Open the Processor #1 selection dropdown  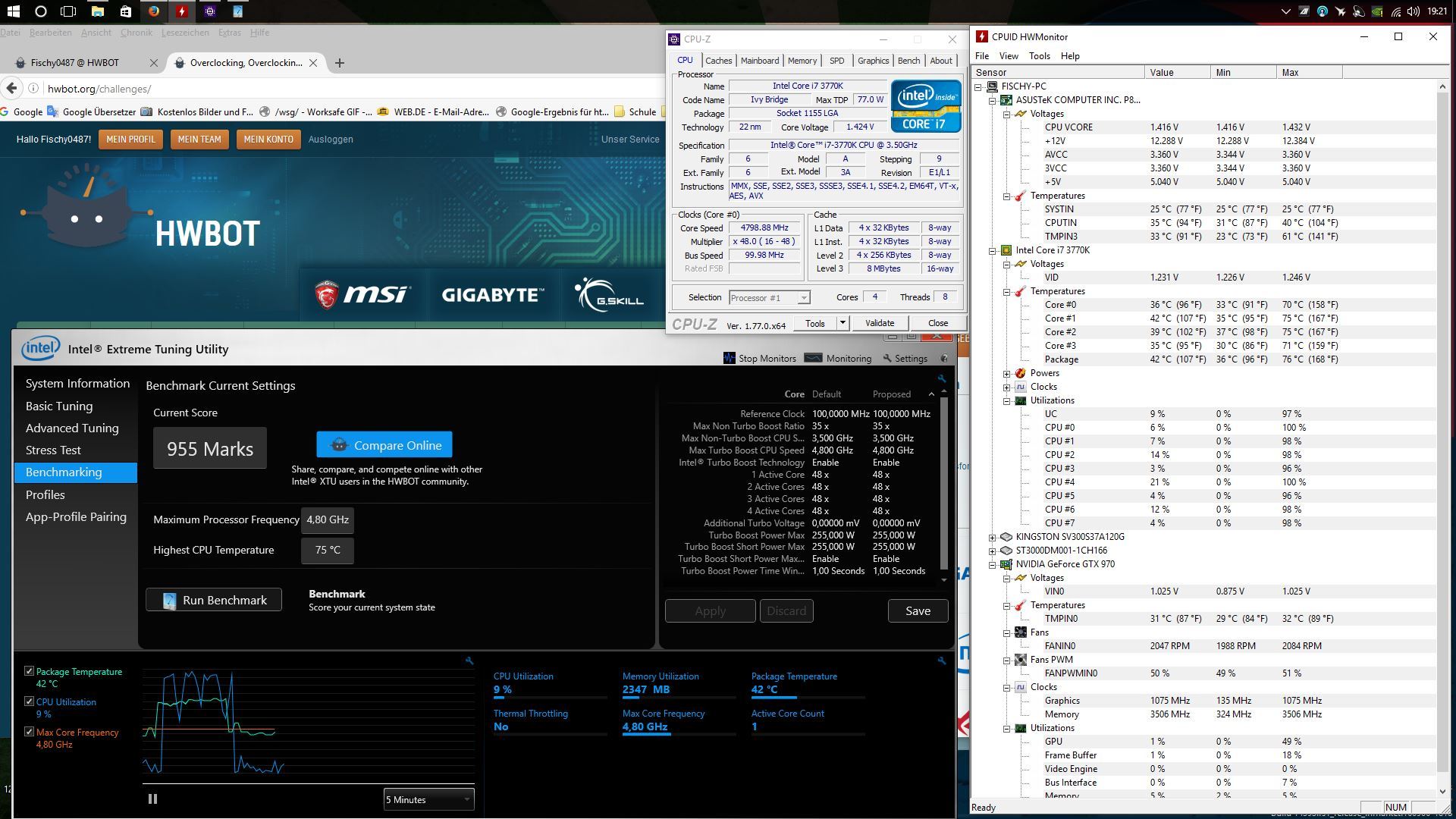pos(769,297)
